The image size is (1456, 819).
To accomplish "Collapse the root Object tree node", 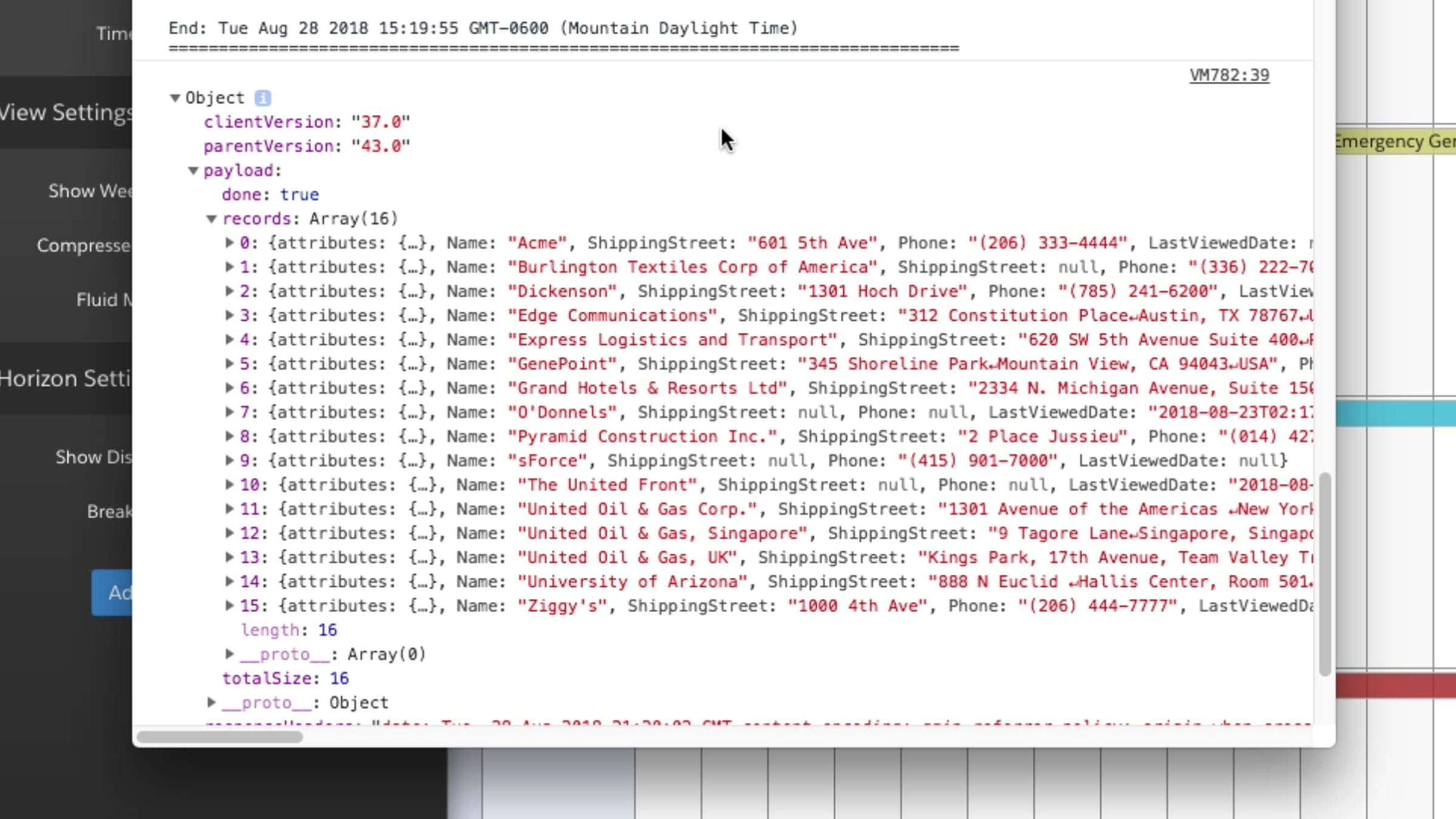I will (x=175, y=98).
